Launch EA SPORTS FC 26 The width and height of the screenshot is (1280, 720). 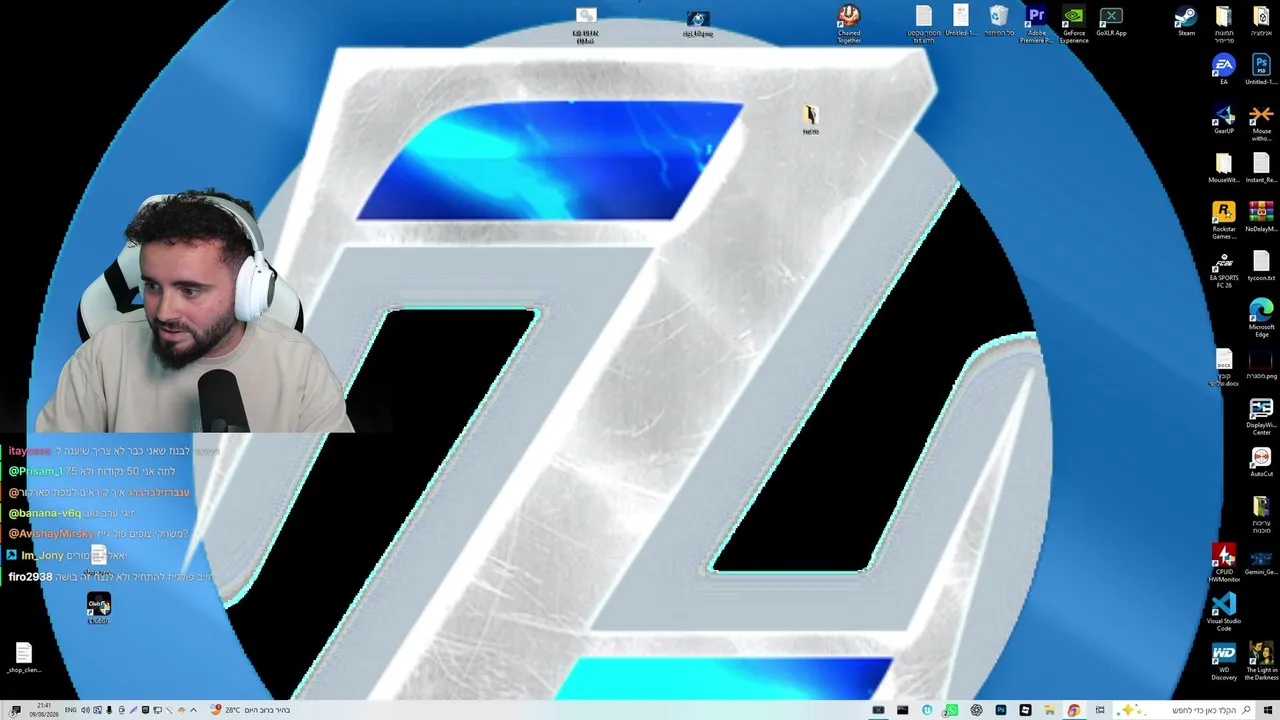[1224, 270]
